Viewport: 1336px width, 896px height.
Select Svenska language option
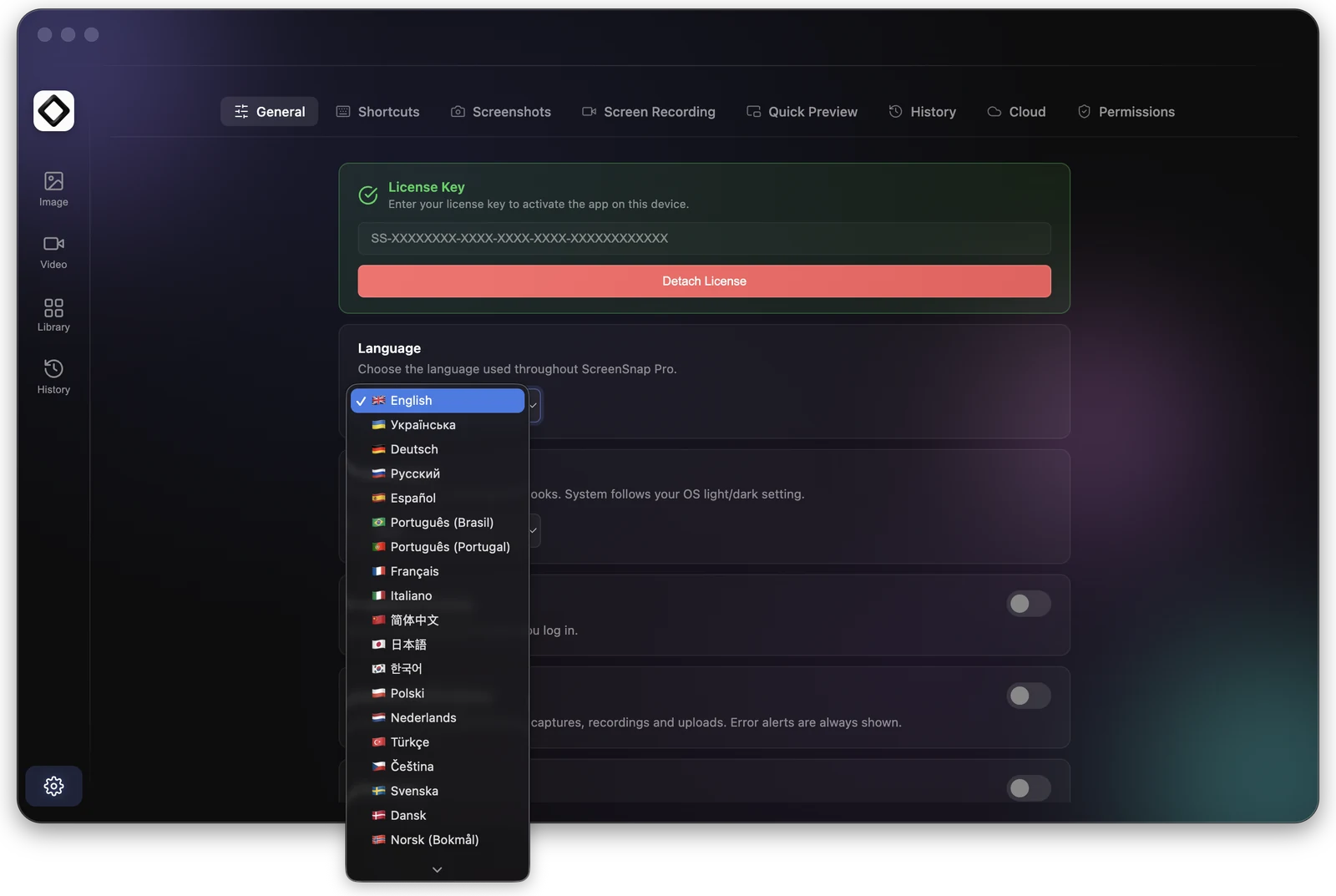[438, 791]
